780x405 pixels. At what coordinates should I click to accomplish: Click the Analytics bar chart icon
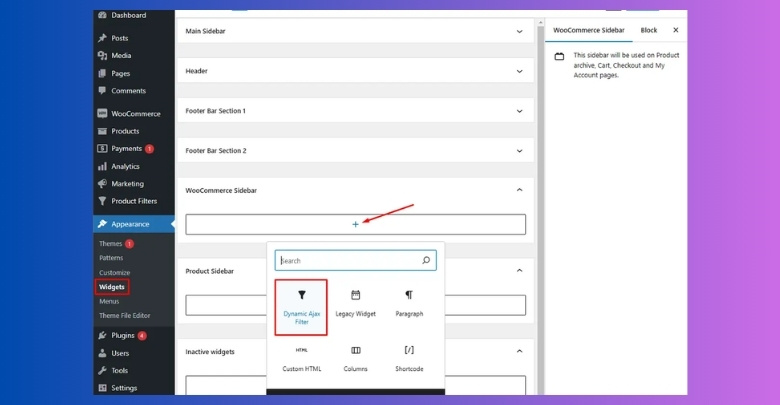click(102, 166)
